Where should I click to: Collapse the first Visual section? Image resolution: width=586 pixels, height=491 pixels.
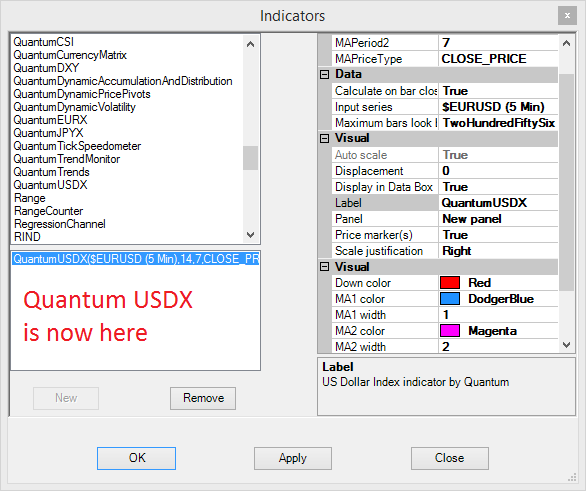coord(324,139)
